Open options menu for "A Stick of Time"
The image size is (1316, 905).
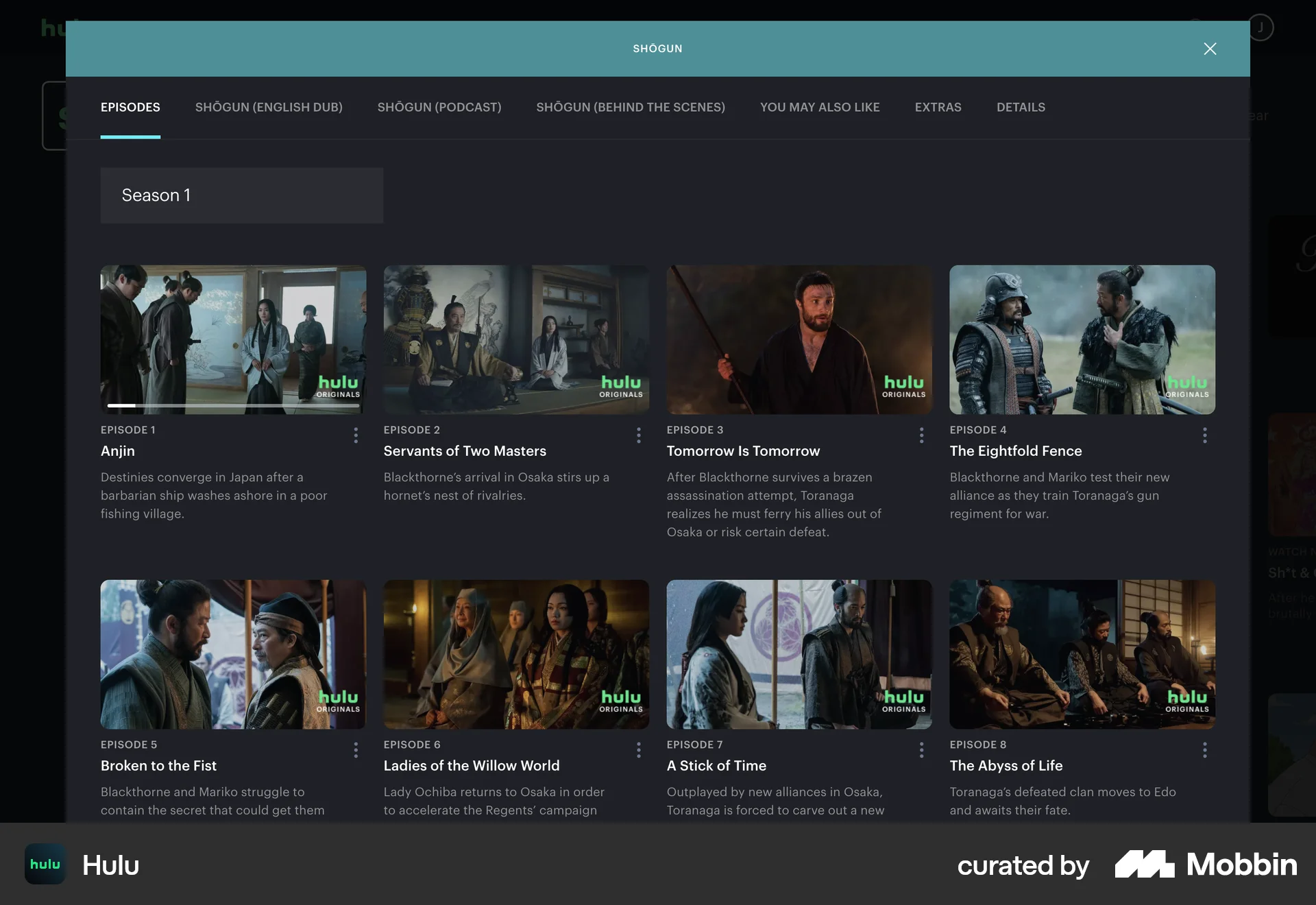click(922, 750)
